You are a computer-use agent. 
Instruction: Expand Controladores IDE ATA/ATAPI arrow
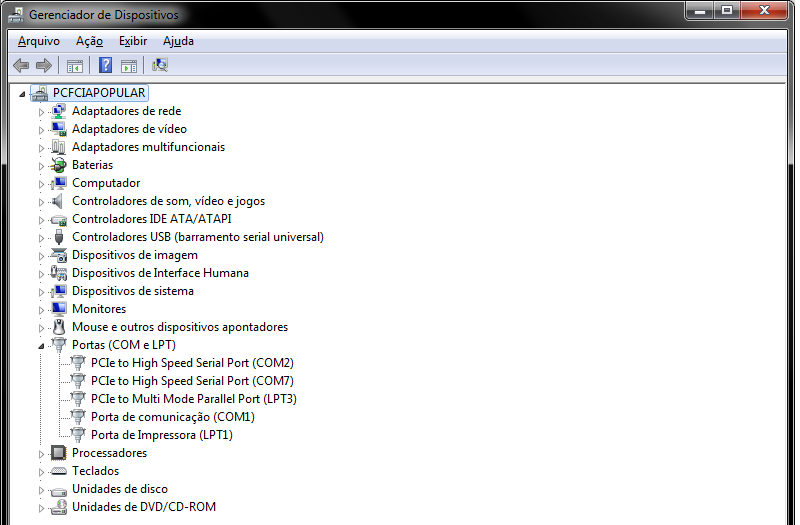pyautogui.click(x=41, y=220)
